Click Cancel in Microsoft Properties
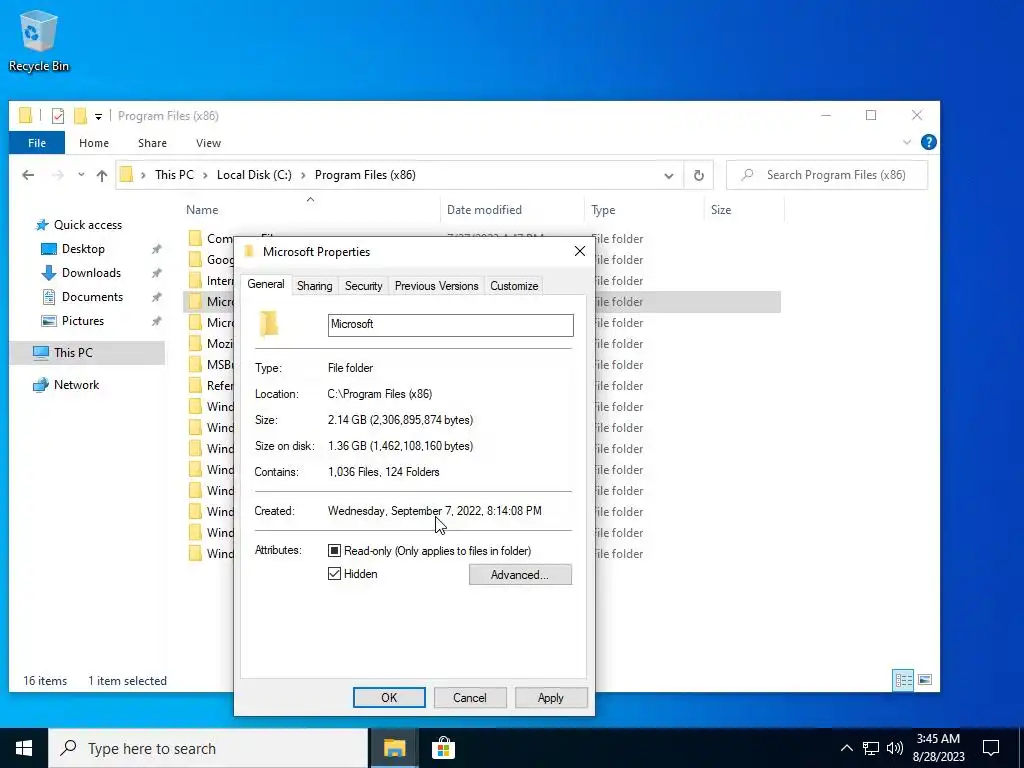This screenshot has height=768, width=1024. tap(470, 697)
